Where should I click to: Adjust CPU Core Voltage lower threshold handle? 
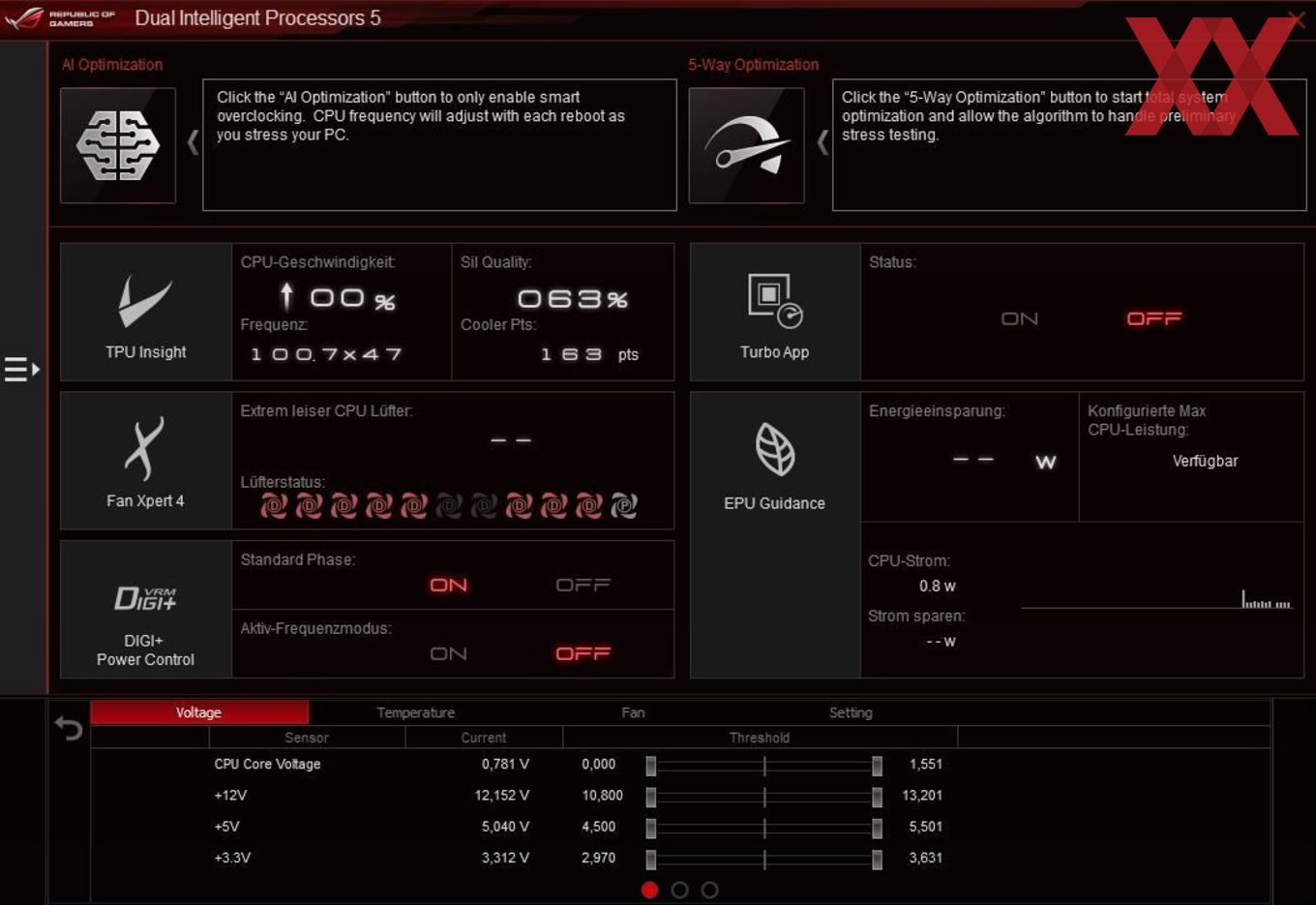[651, 767]
